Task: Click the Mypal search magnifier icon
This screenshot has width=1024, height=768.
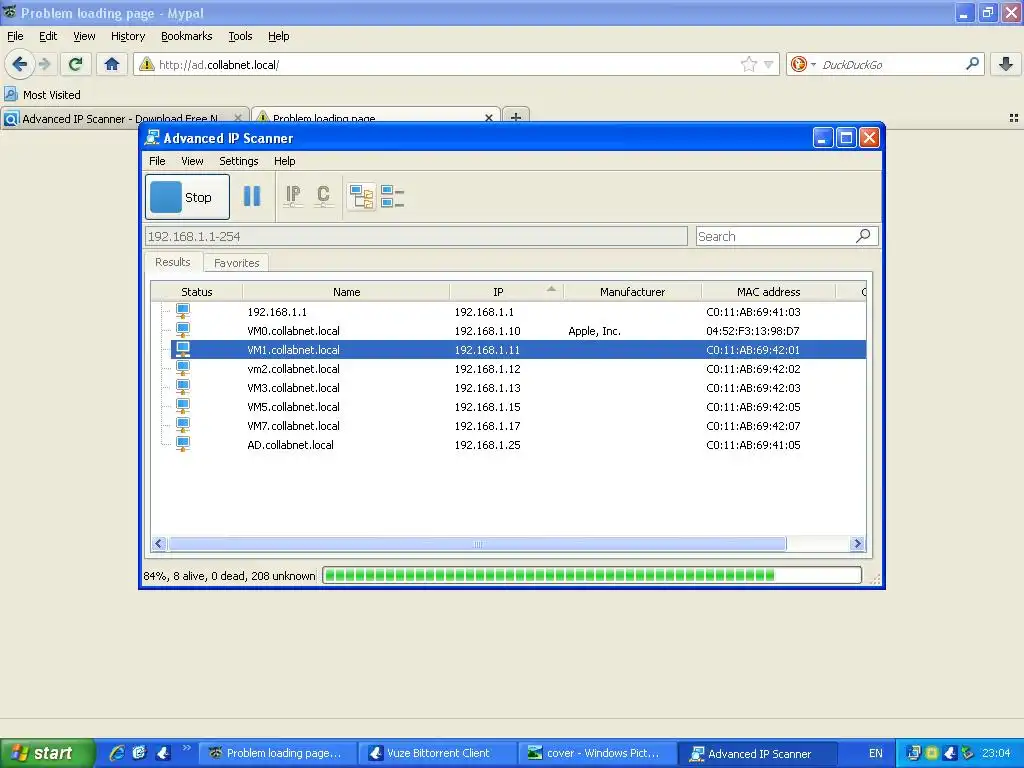Action: (x=972, y=64)
